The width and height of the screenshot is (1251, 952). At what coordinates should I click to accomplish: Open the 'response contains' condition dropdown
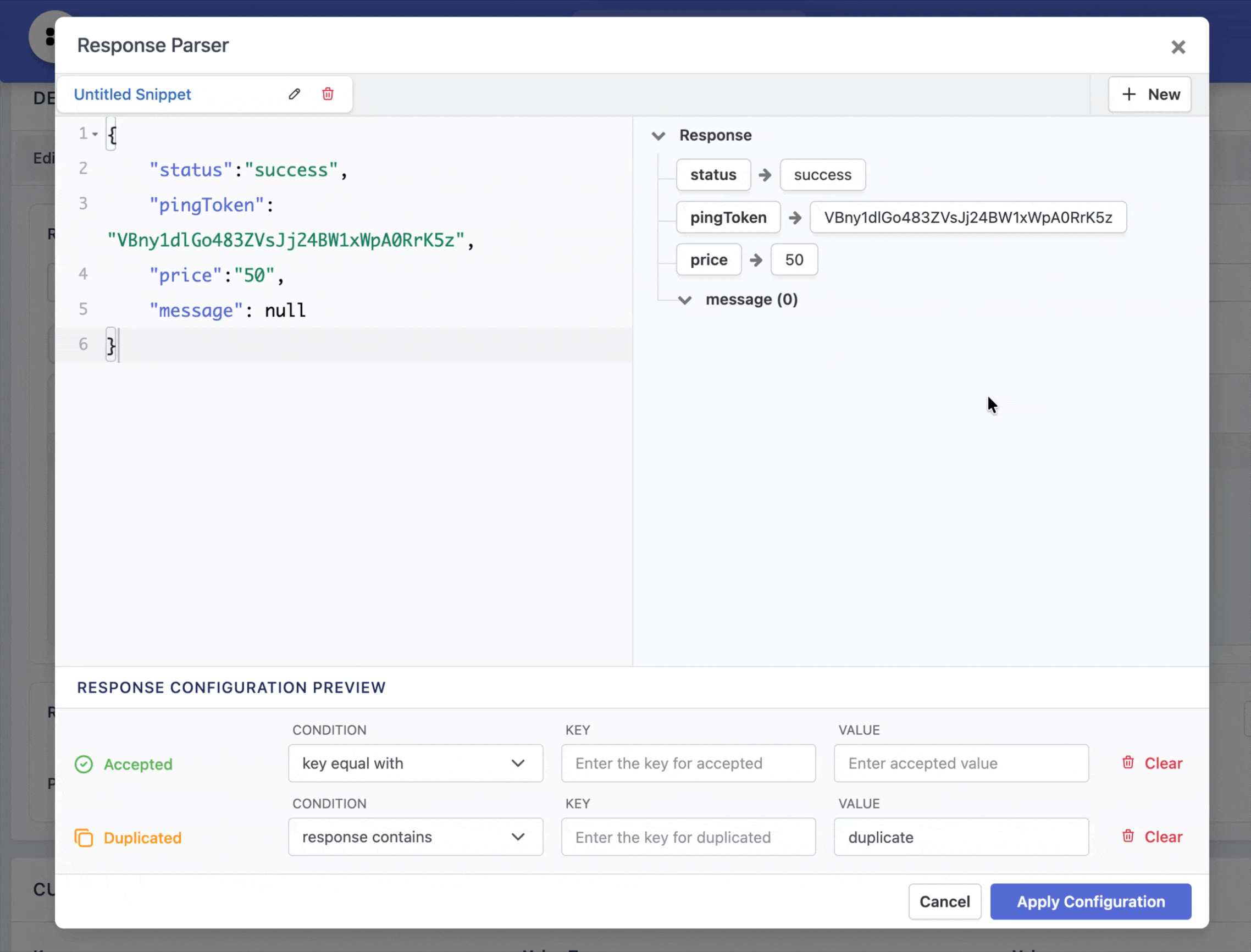(x=416, y=837)
